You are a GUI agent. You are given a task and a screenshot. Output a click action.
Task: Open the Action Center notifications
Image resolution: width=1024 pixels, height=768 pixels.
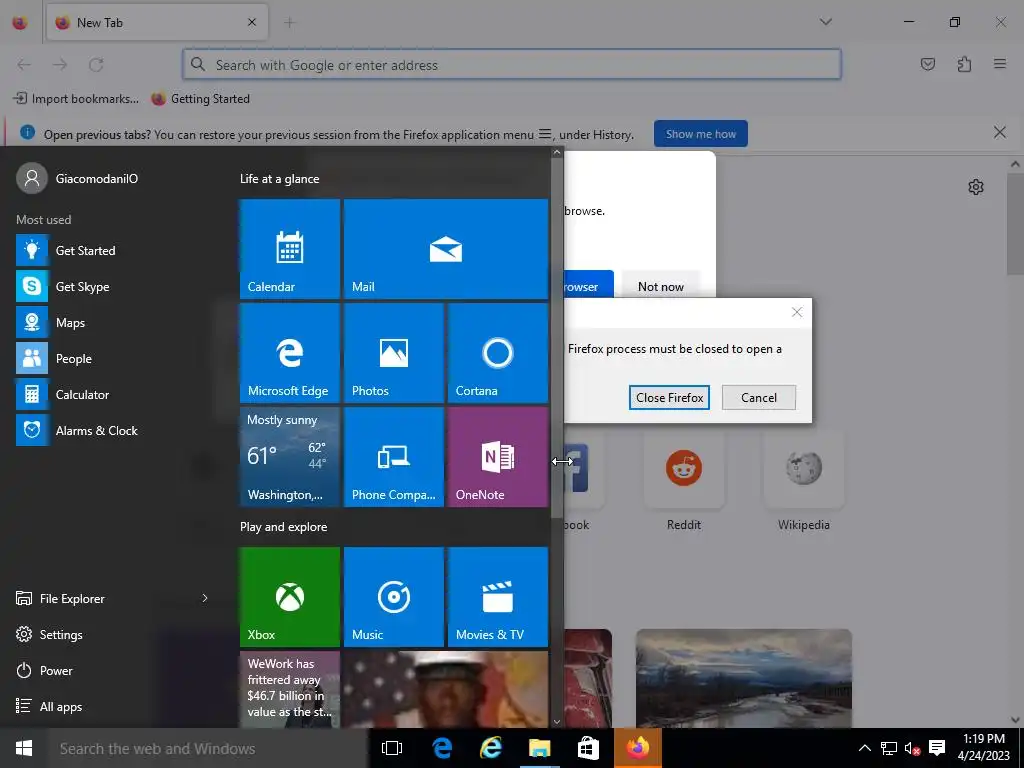click(937, 748)
